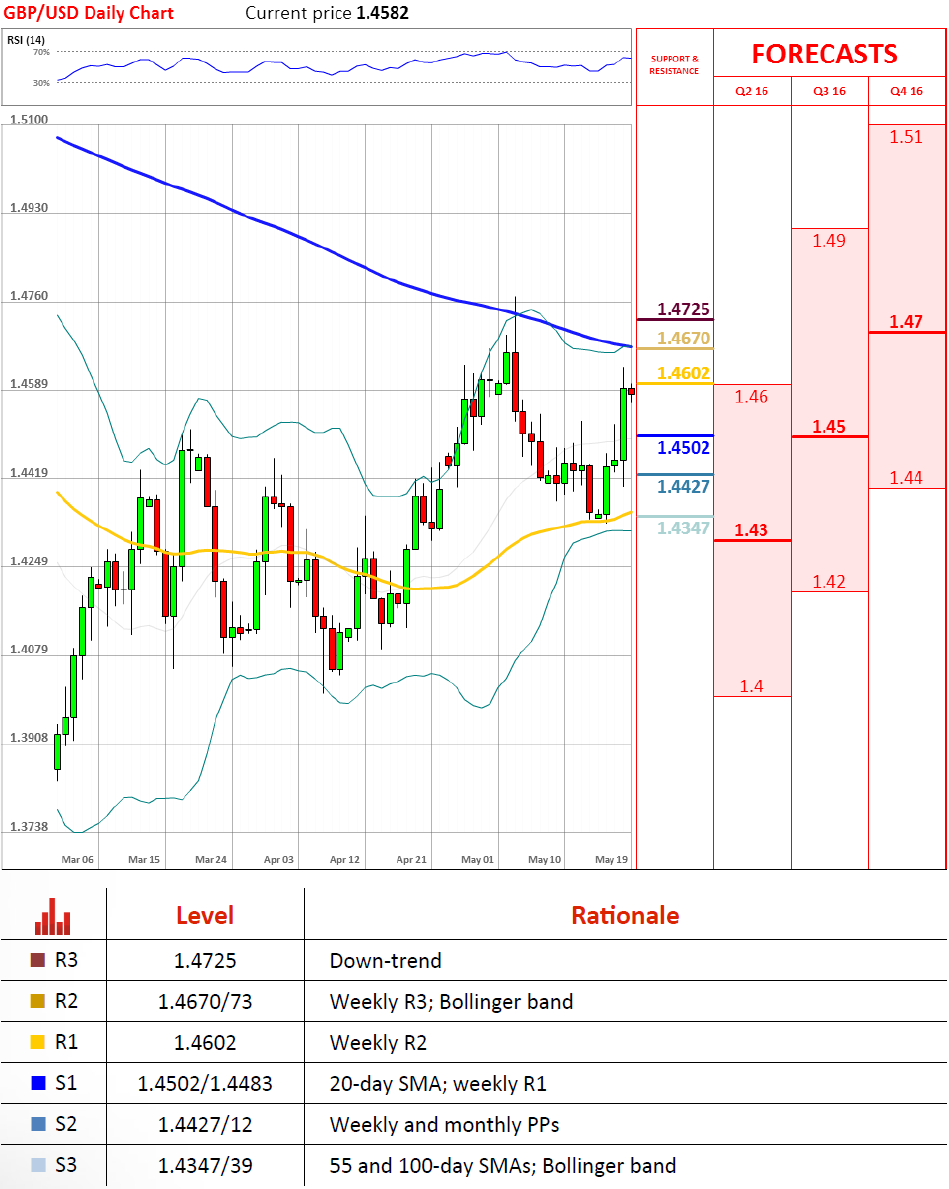
Task: Click the 1.4725 level table cell
Action: [x=205, y=961]
